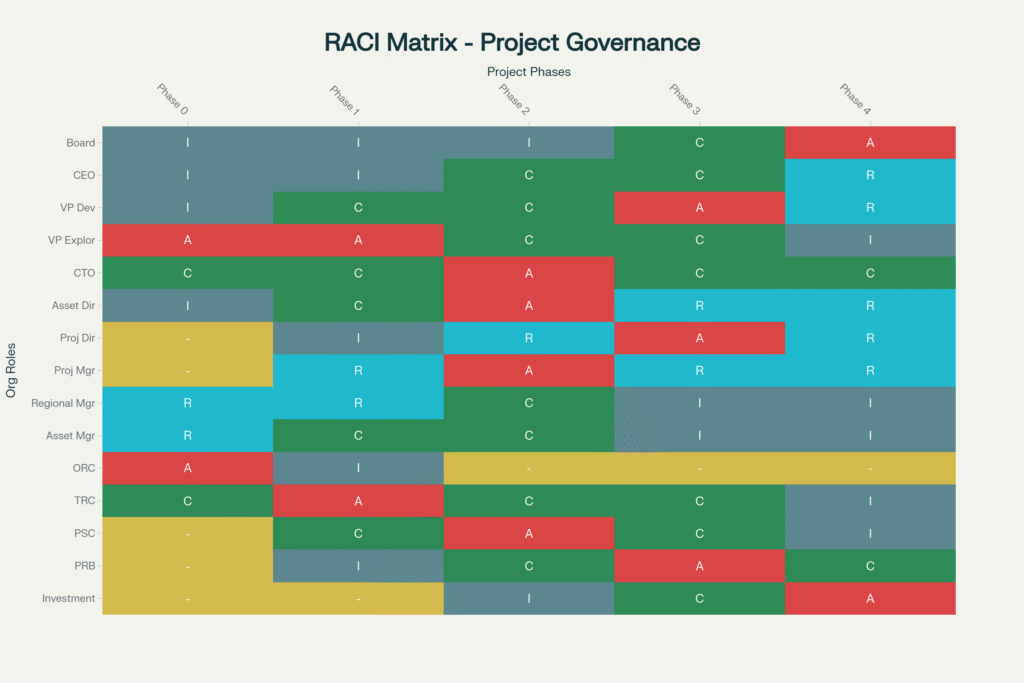Select the PRB Phase 4 green cell
1024x683 pixels.
click(x=870, y=566)
